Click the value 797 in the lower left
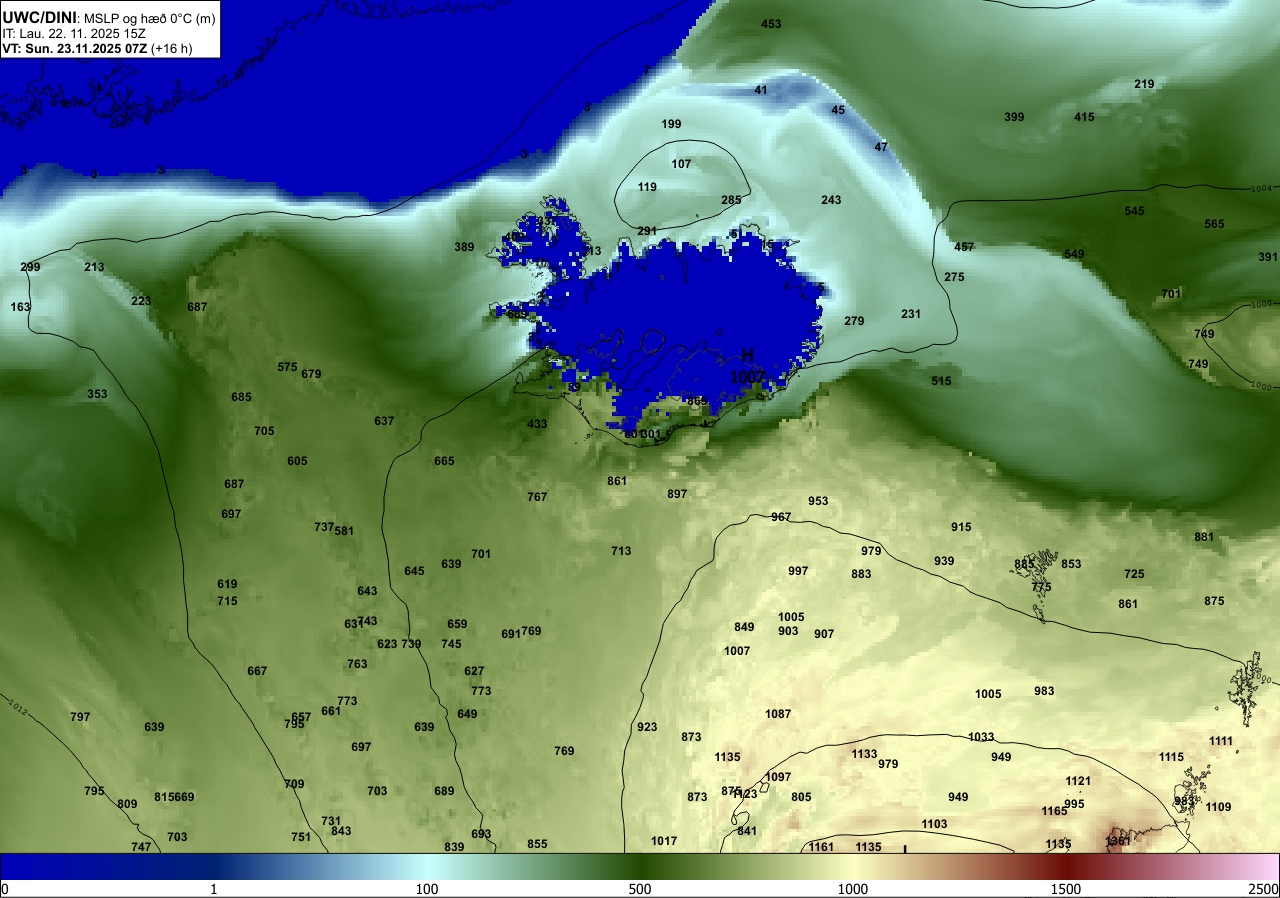1280x898 pixels. 80,717
